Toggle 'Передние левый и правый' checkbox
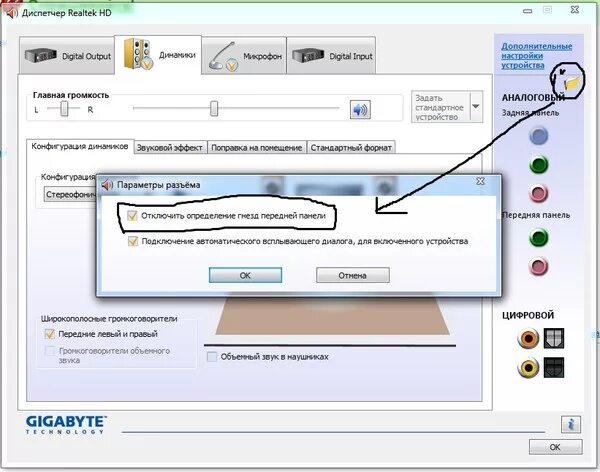This screenshot has height=472, width=600. tap(50, 334)
